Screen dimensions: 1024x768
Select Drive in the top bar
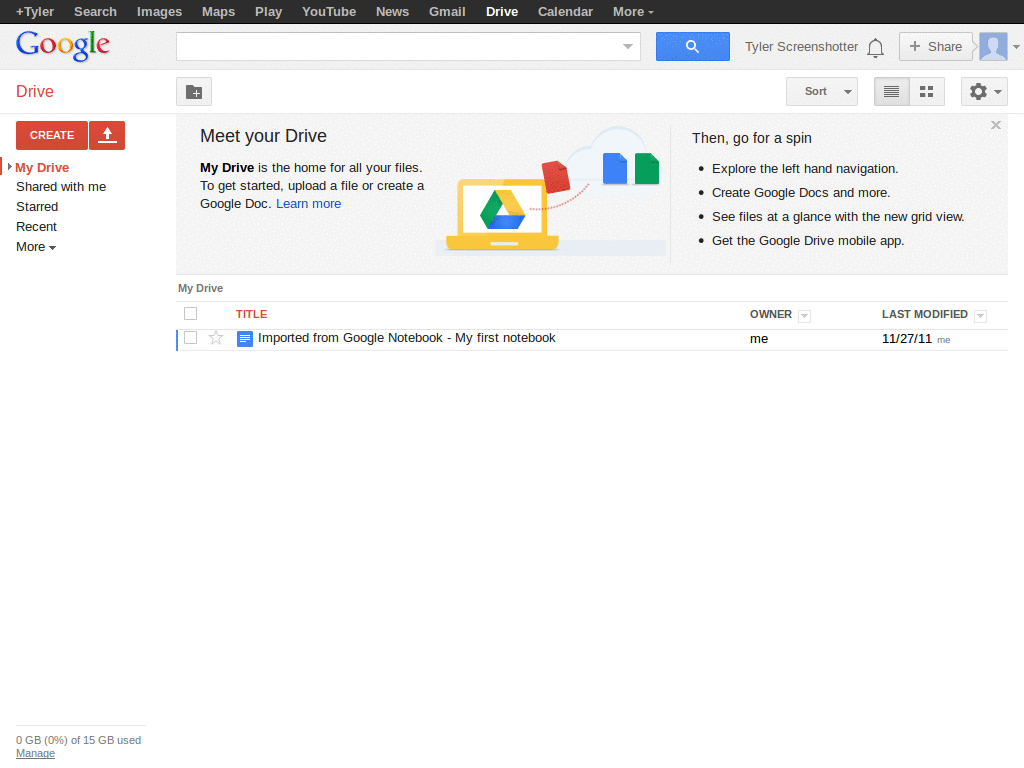tap(502, 12)
